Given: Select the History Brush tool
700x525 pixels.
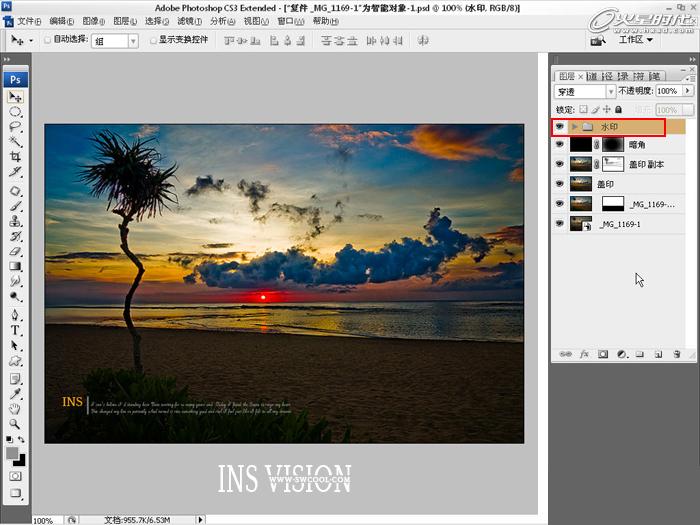Looking at the screenshot, I should [x=15, y=236].
